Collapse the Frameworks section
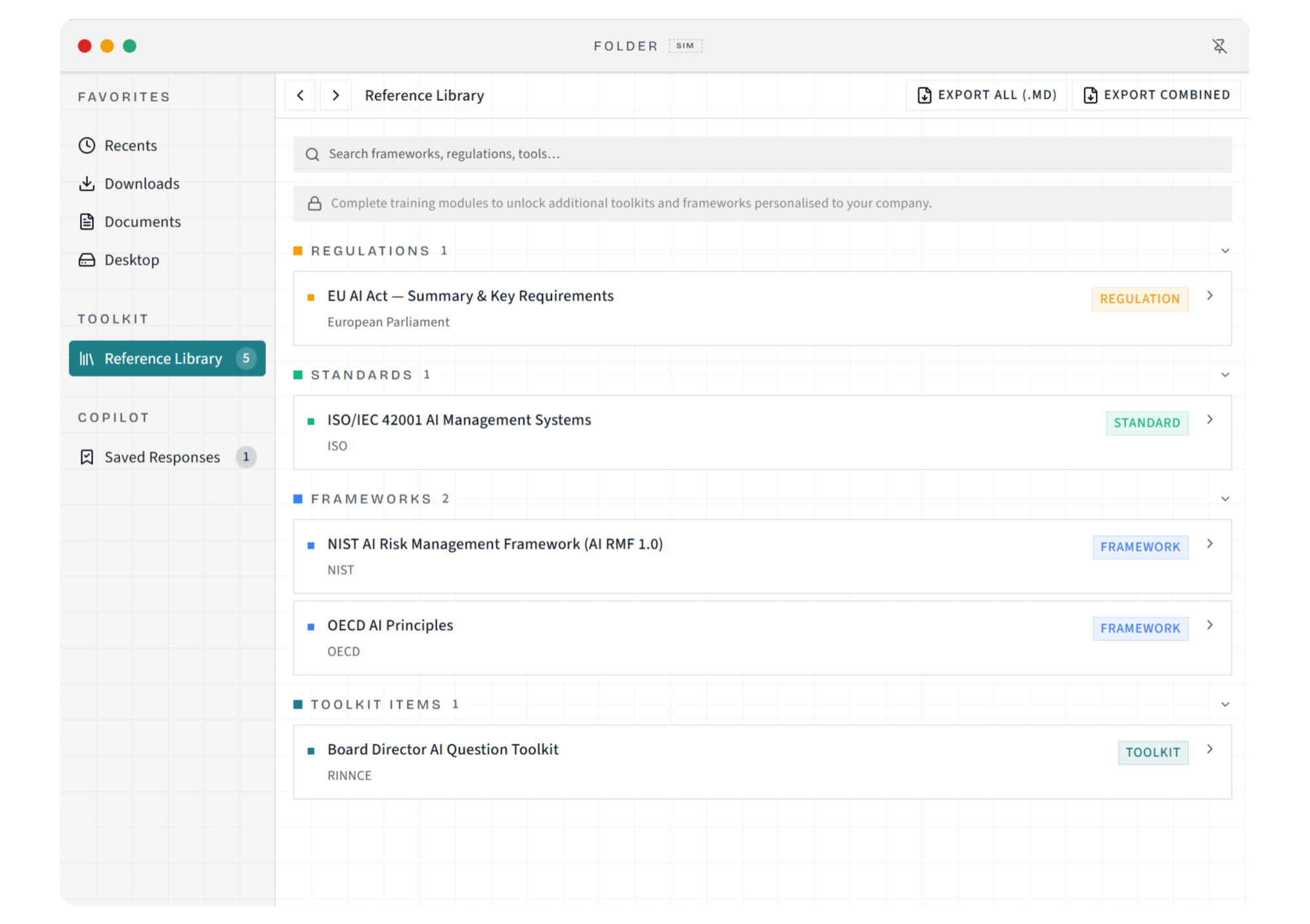This screenshot has height=924, width=1310. click(1225, 499)
